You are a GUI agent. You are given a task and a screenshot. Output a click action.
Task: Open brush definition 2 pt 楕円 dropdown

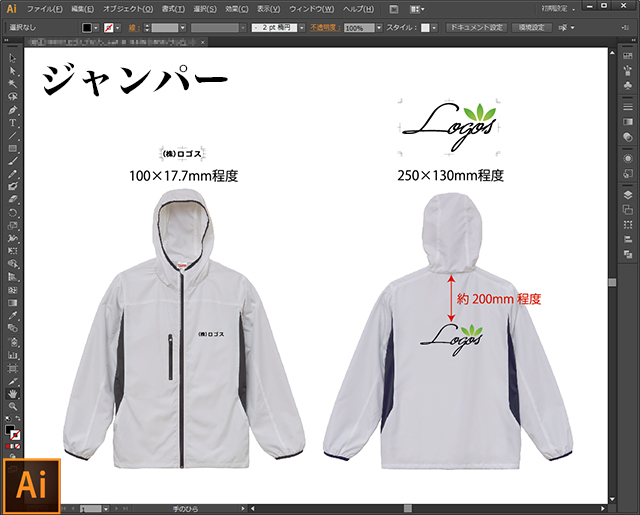pos(302,28)
